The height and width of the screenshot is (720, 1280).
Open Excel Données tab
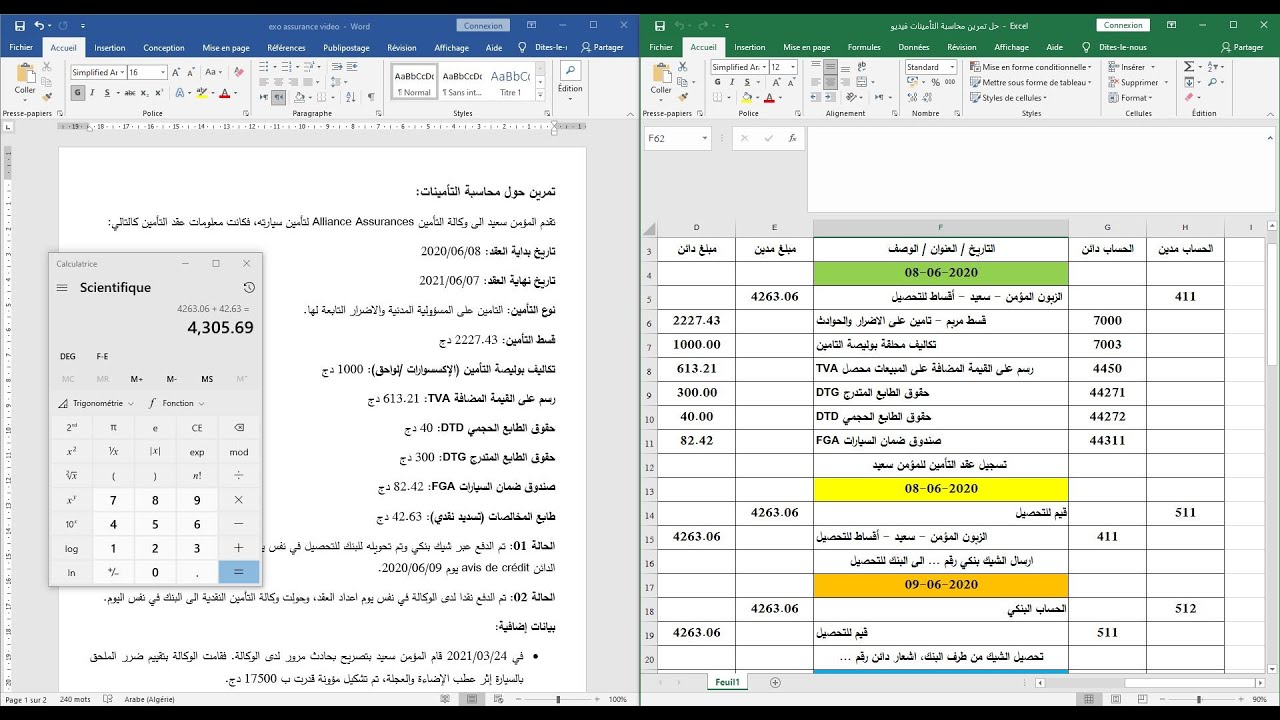click(914, 47)
